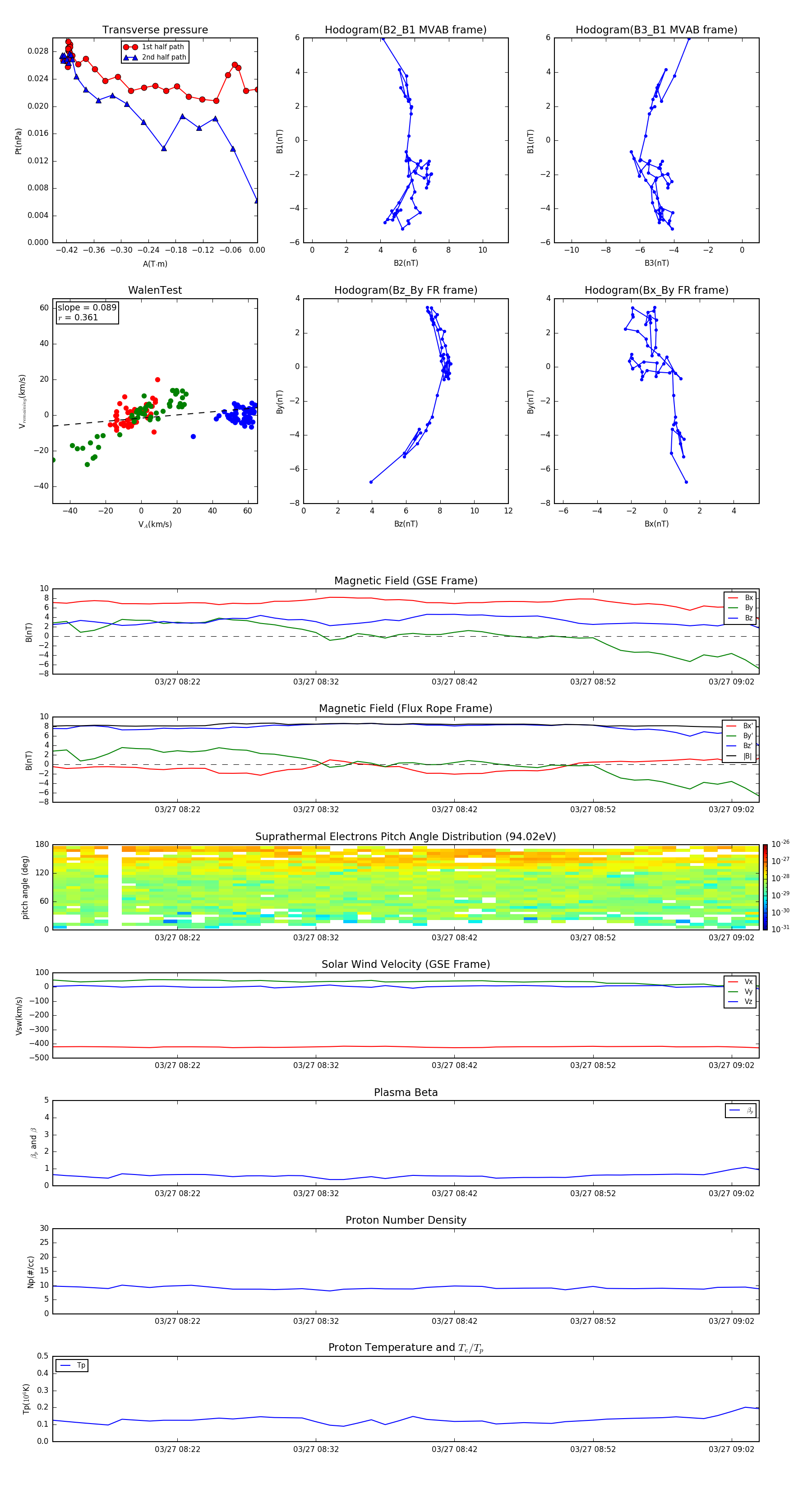Click the WalenTest plot title
812x1489 pixels.
pos(155,290)
